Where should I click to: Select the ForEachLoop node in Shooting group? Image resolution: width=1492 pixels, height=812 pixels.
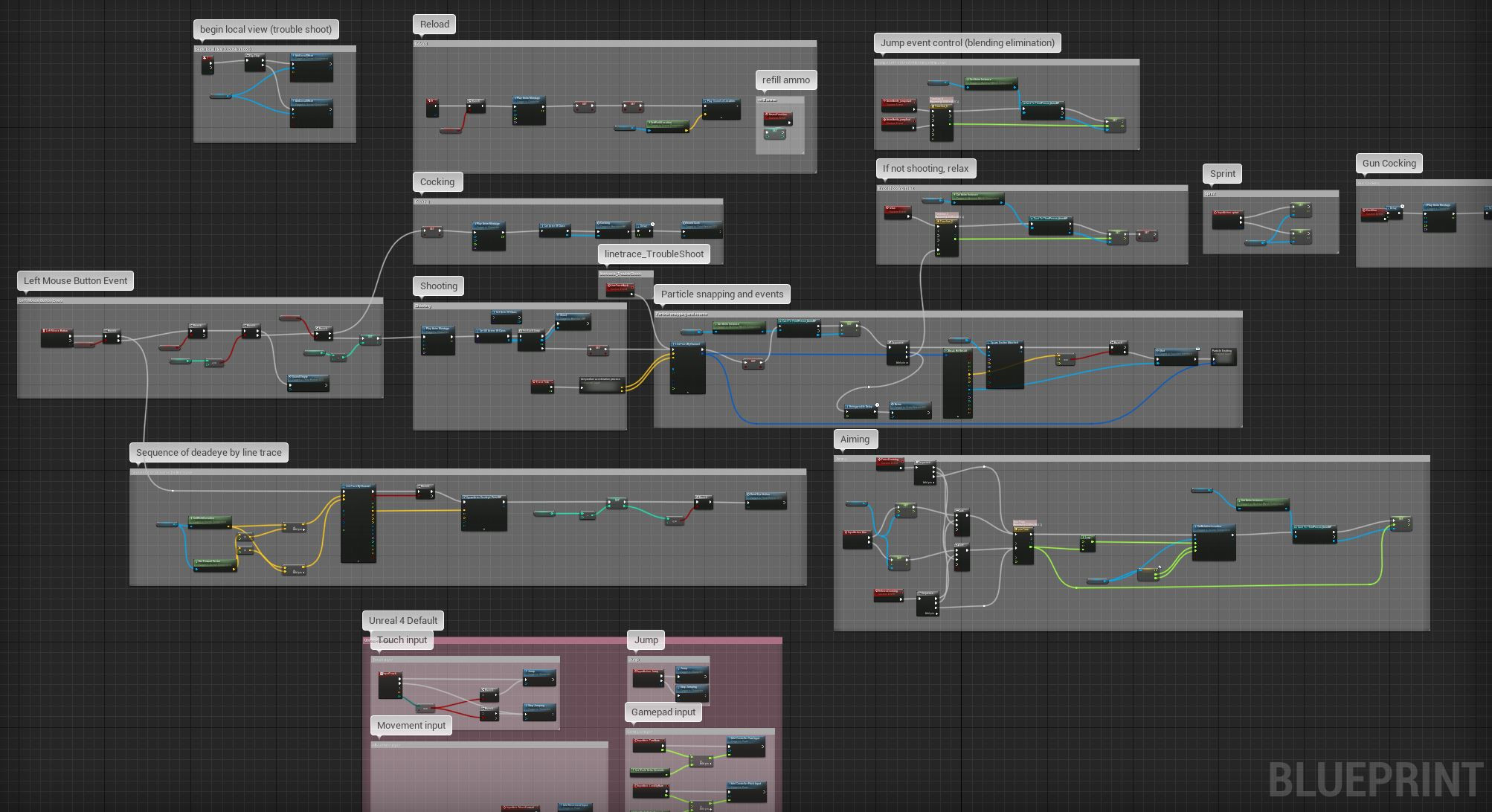[x=531, y=339]
